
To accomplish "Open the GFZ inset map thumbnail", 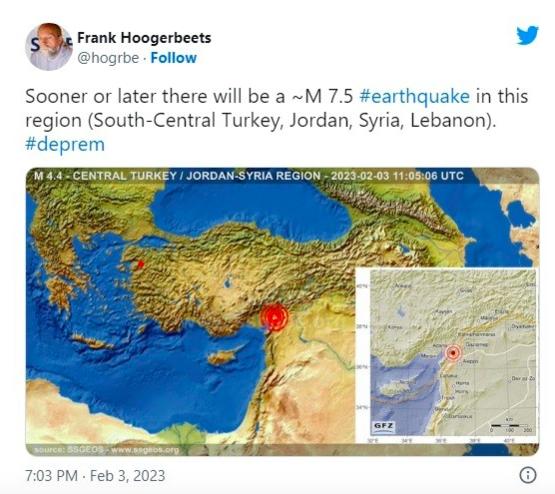I will point(447,356).
